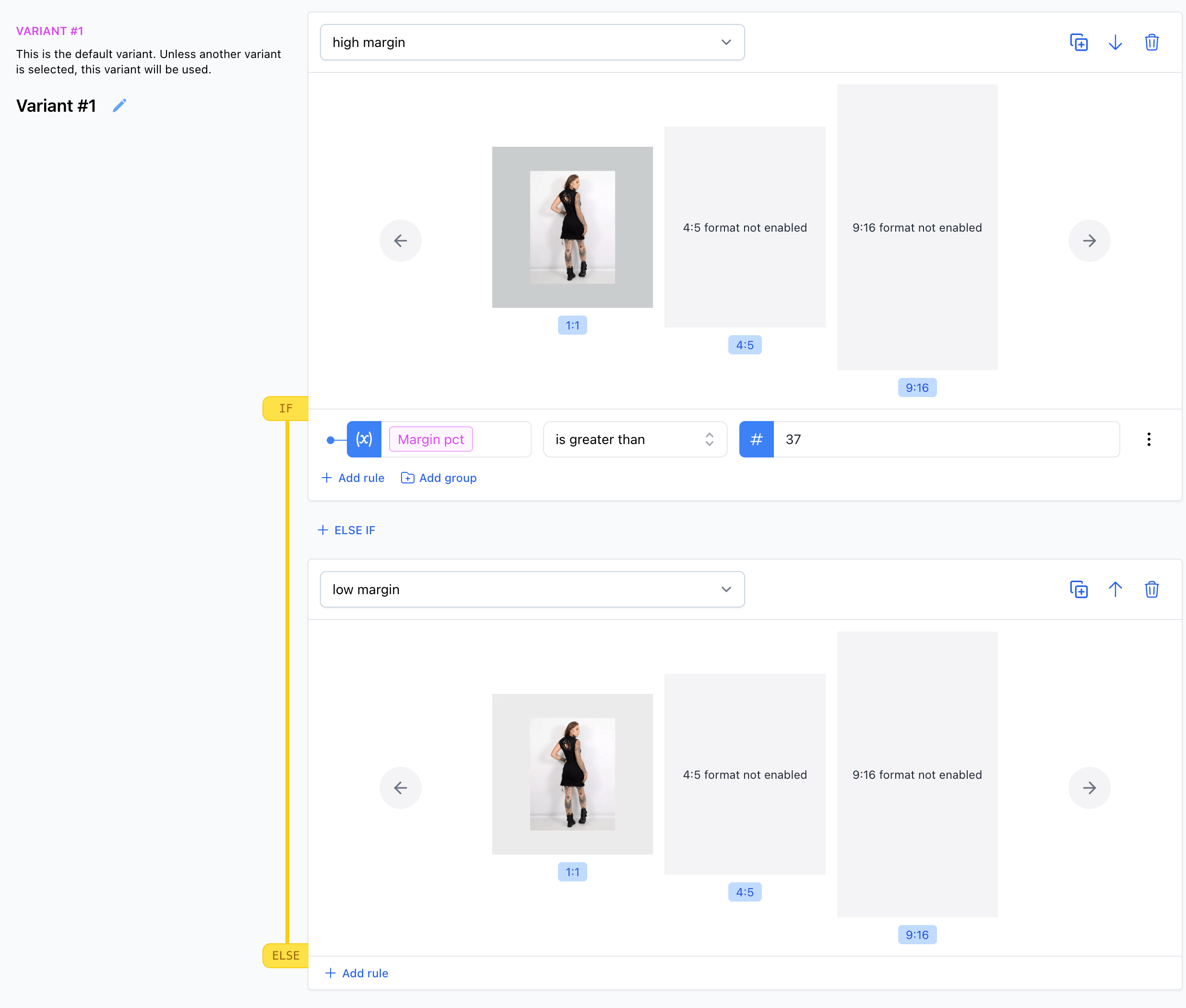Duplicate the high margin variation
The image size is (1186, 1008).
[1079, 42]
